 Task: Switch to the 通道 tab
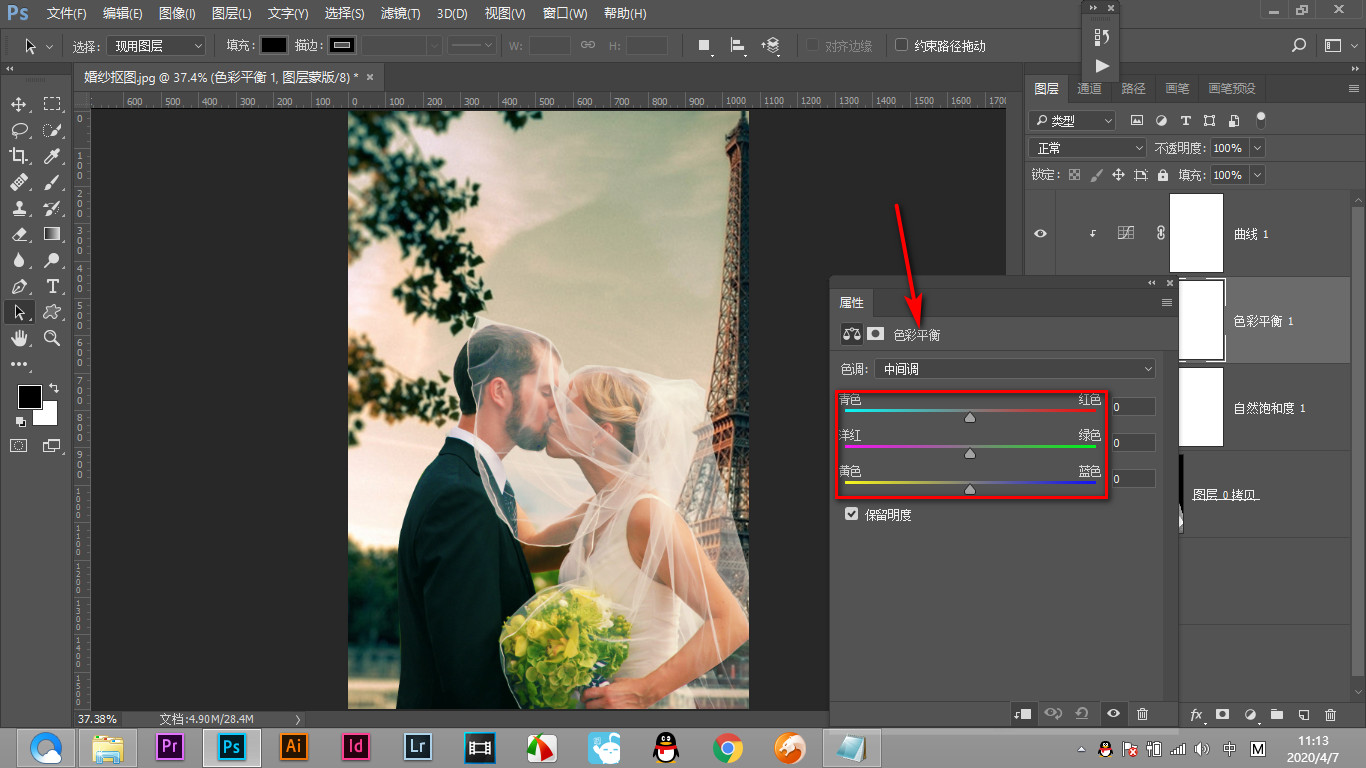[x=1089, y=89]
